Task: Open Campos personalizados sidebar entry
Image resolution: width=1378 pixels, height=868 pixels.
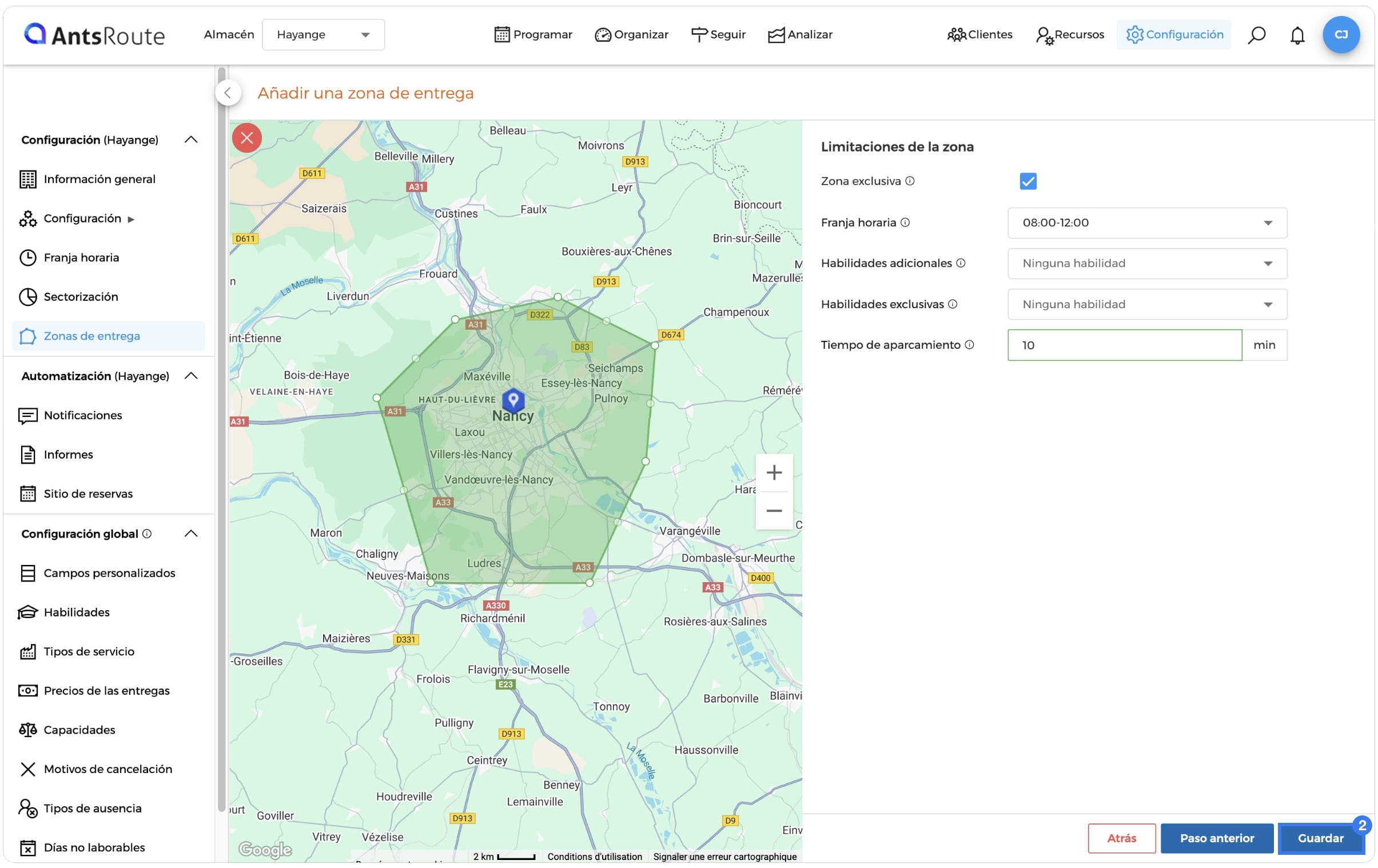Action: [x=108, y=573]
